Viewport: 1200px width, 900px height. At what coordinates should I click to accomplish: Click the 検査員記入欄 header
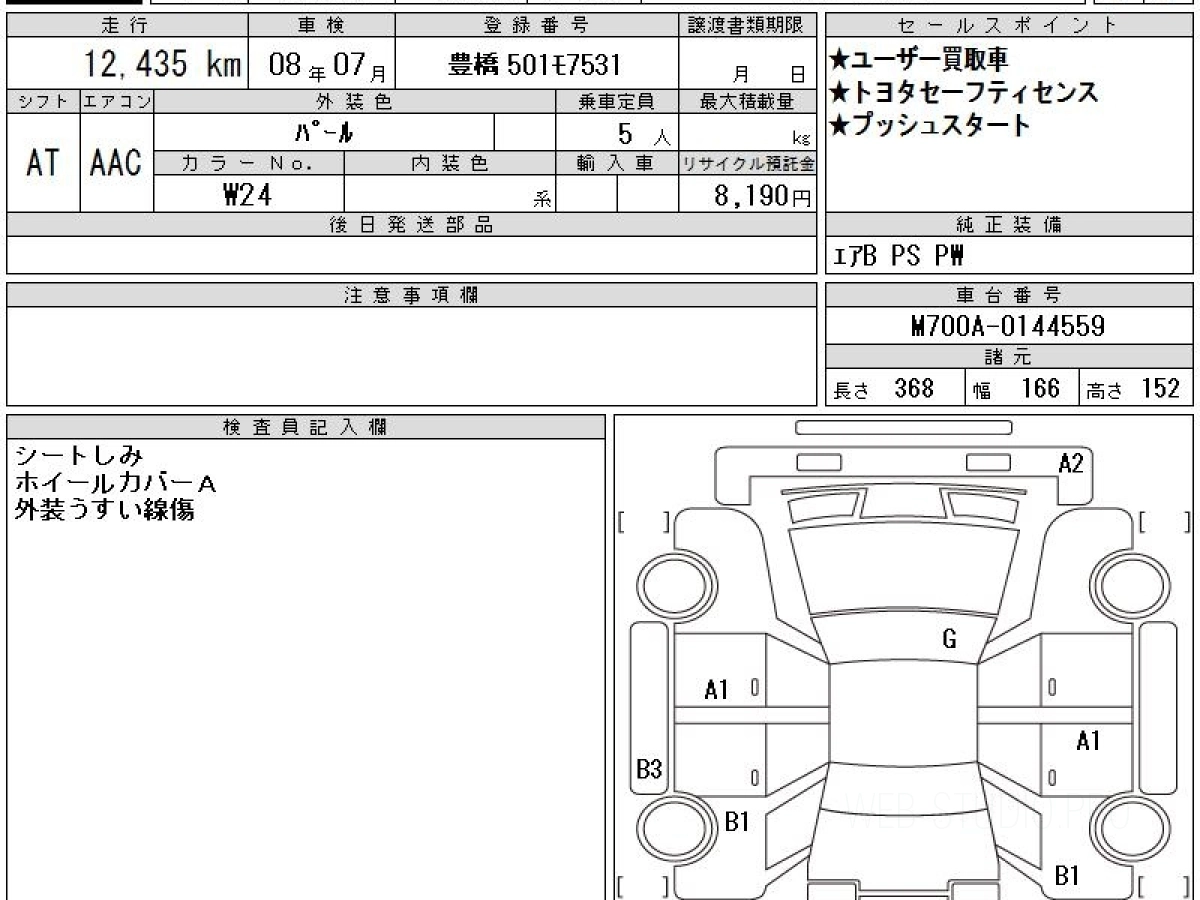(x=306, y=426)
